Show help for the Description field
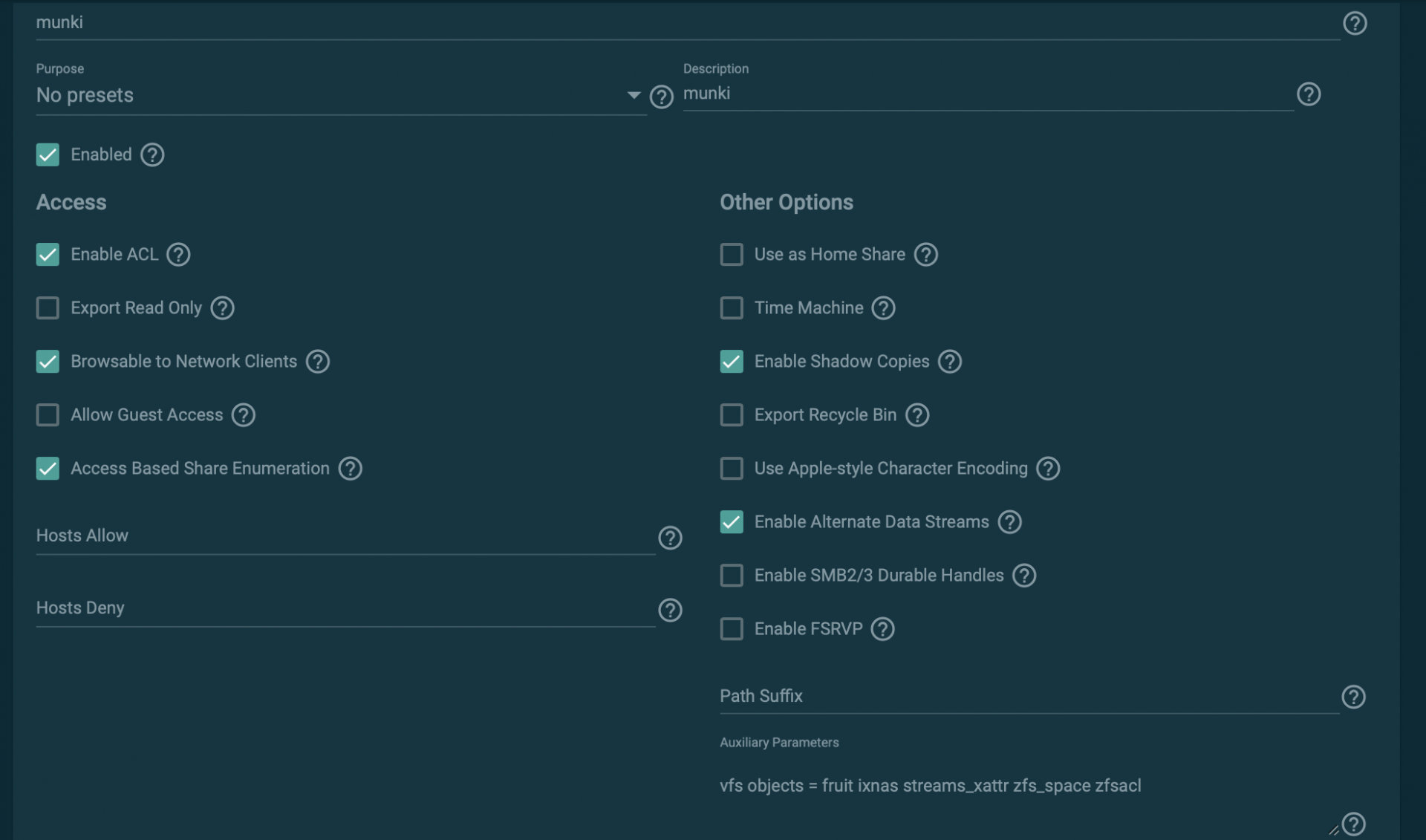Image resolution: width=1426 pixels, height=840 pixels. [x=1309, y=94]
